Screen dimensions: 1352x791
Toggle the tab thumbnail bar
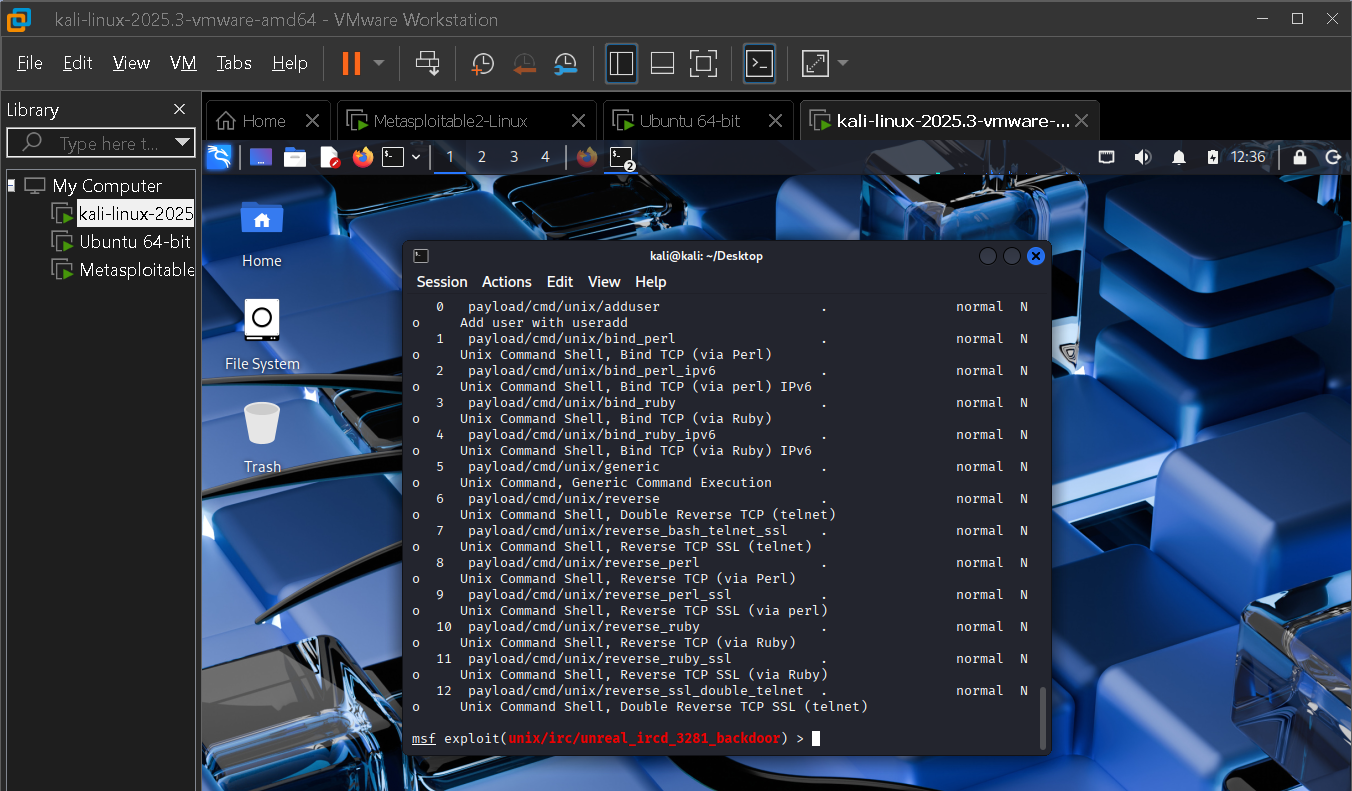662,63
